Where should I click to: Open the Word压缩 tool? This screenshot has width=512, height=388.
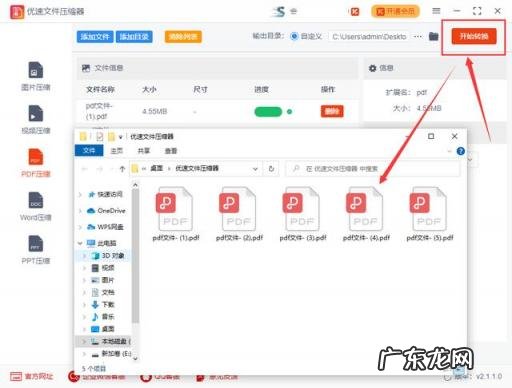(36, 206)
